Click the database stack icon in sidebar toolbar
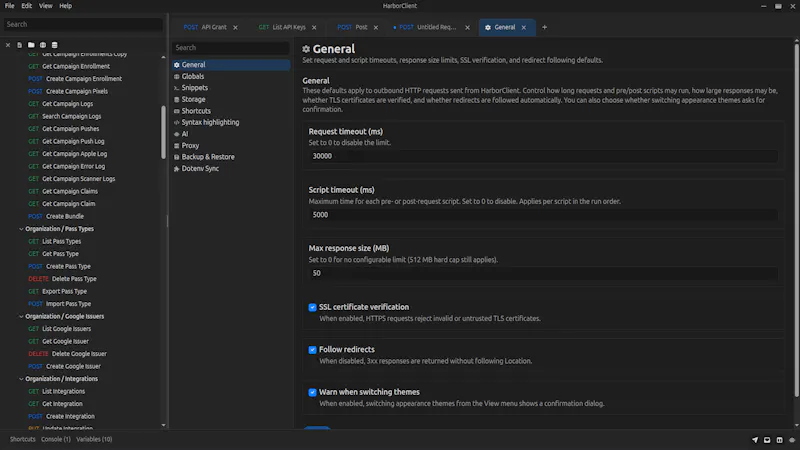800x450 pixels. tap(55, 45)
